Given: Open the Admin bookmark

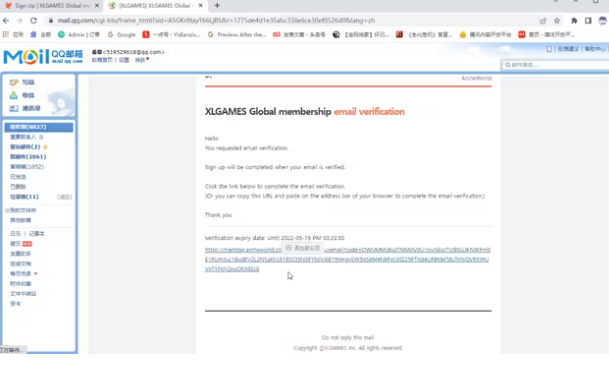Looking at the screenshot, I should click(x=78, y=35).
